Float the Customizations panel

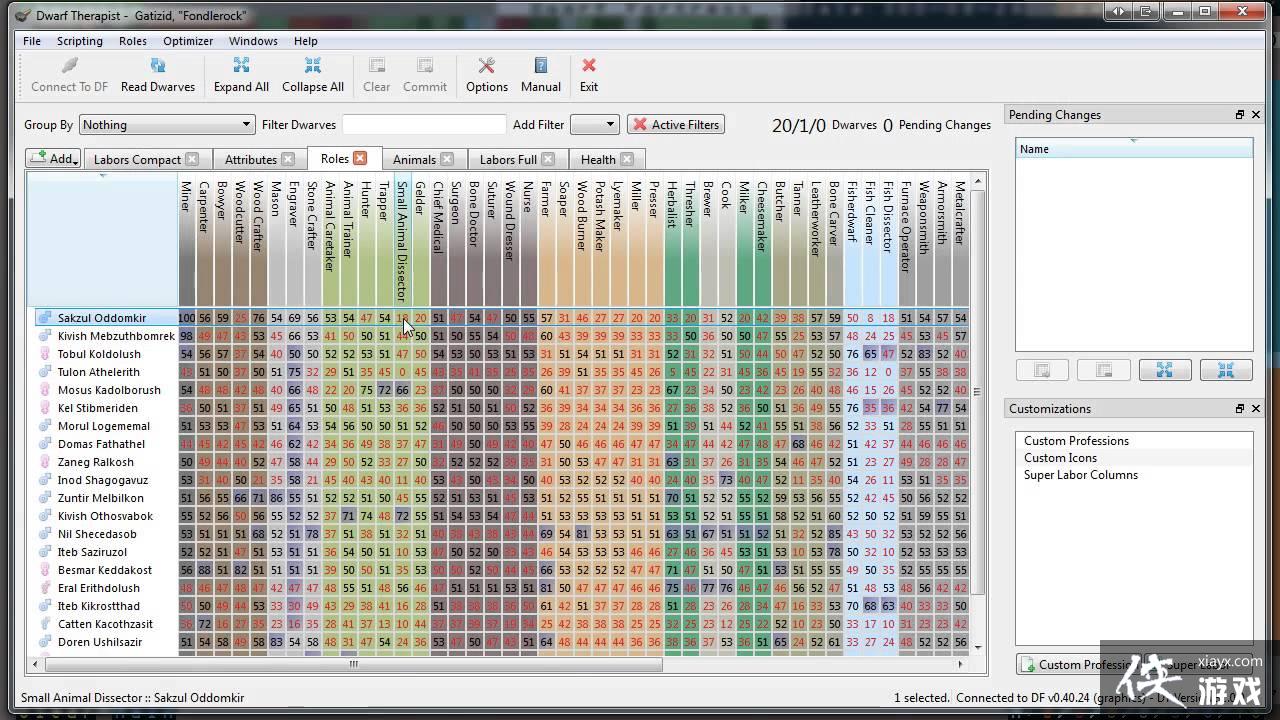(x=1240, y=409)
